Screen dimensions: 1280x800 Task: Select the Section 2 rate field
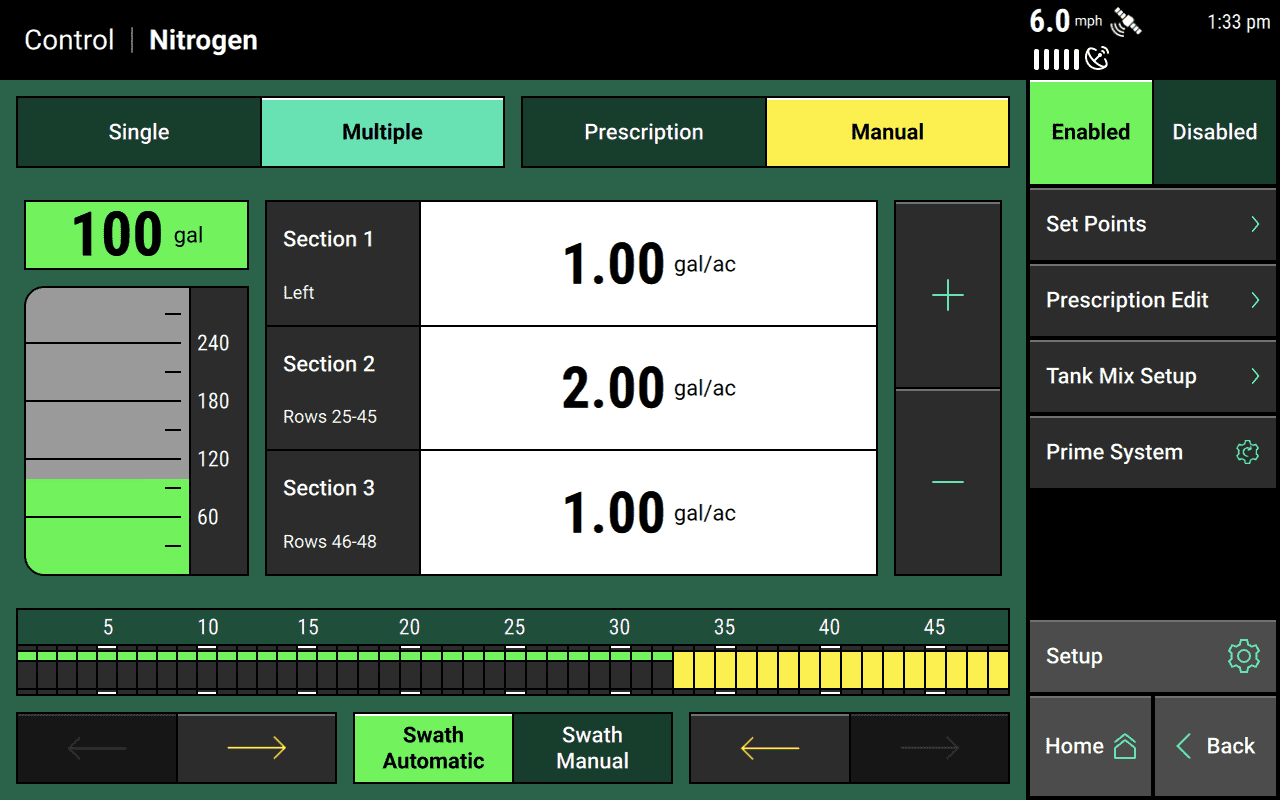coord(649,388)
